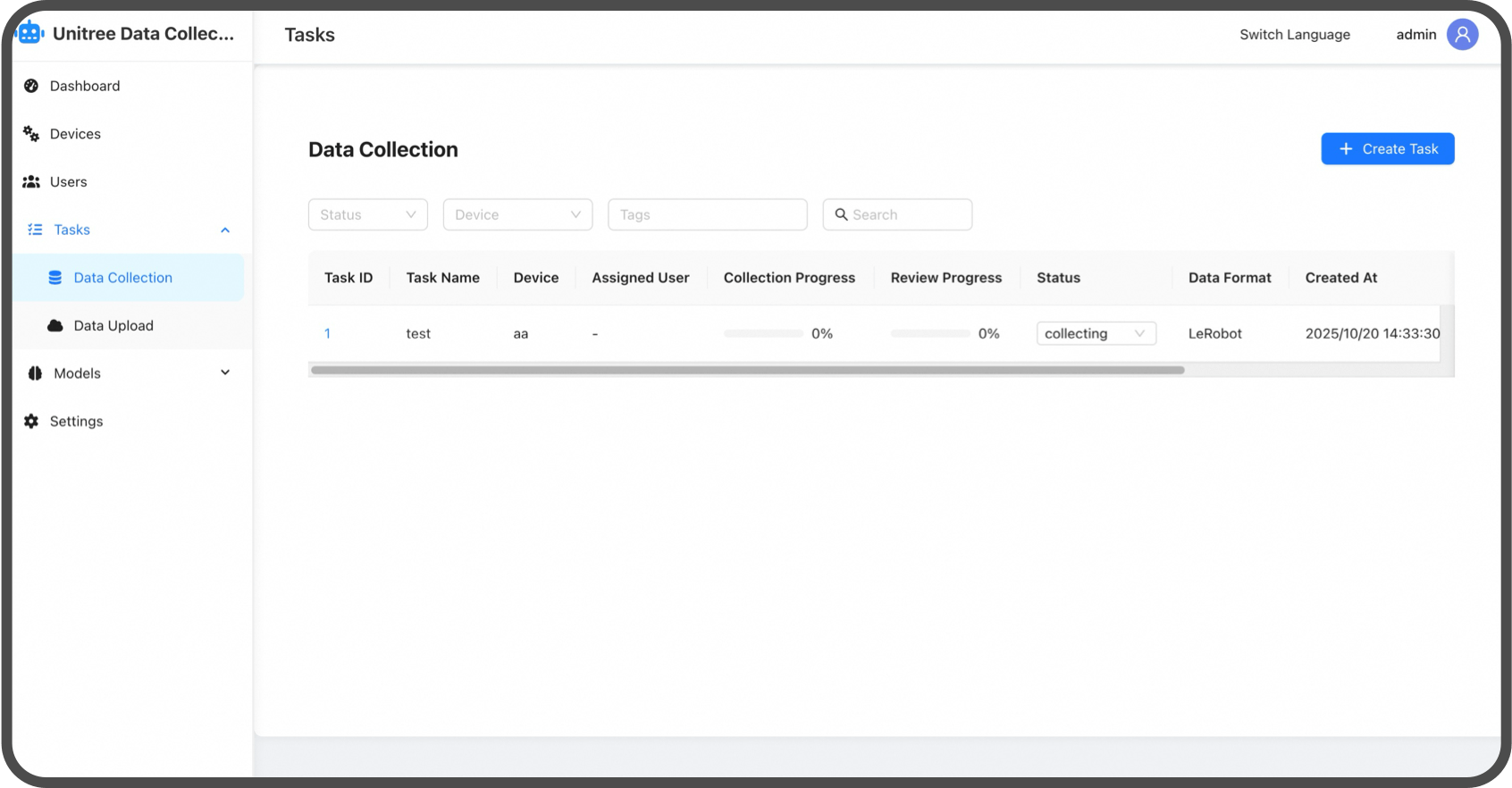Screen dimensions: 1512x788
Task: Open the admin user avatar
Action: tap(1462, 35)
